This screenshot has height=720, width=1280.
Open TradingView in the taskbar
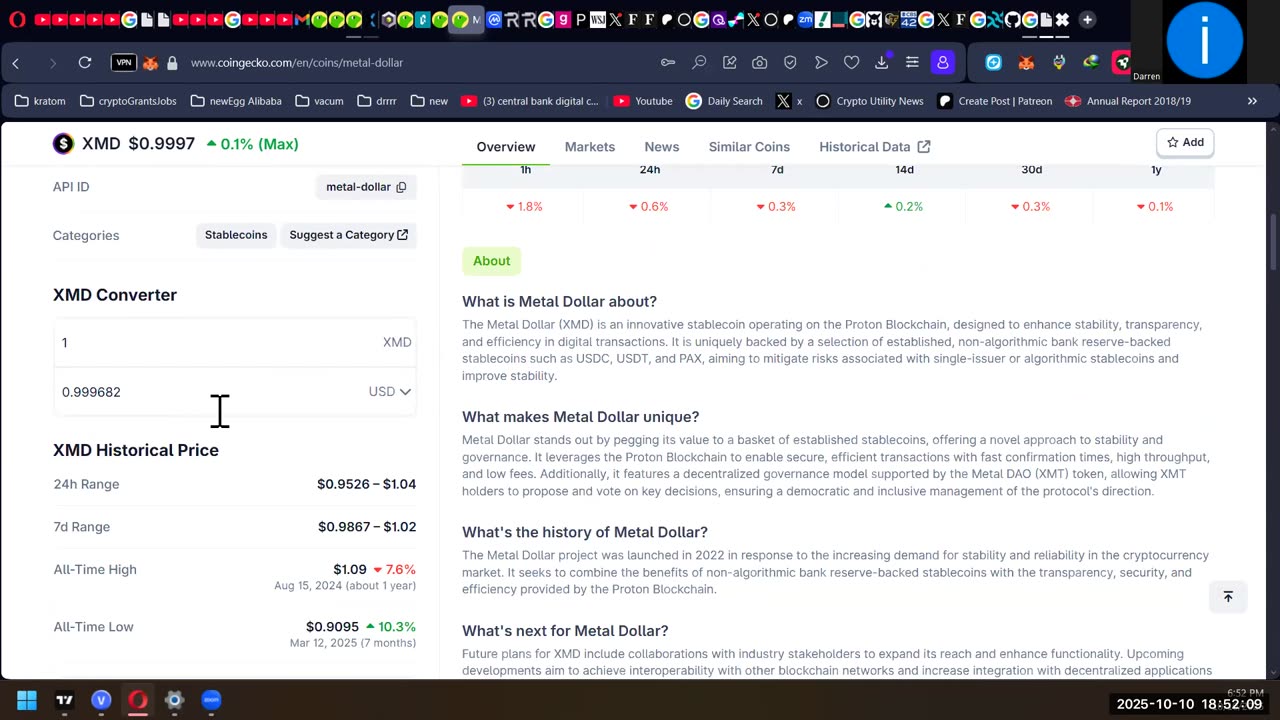click(64, 700)
